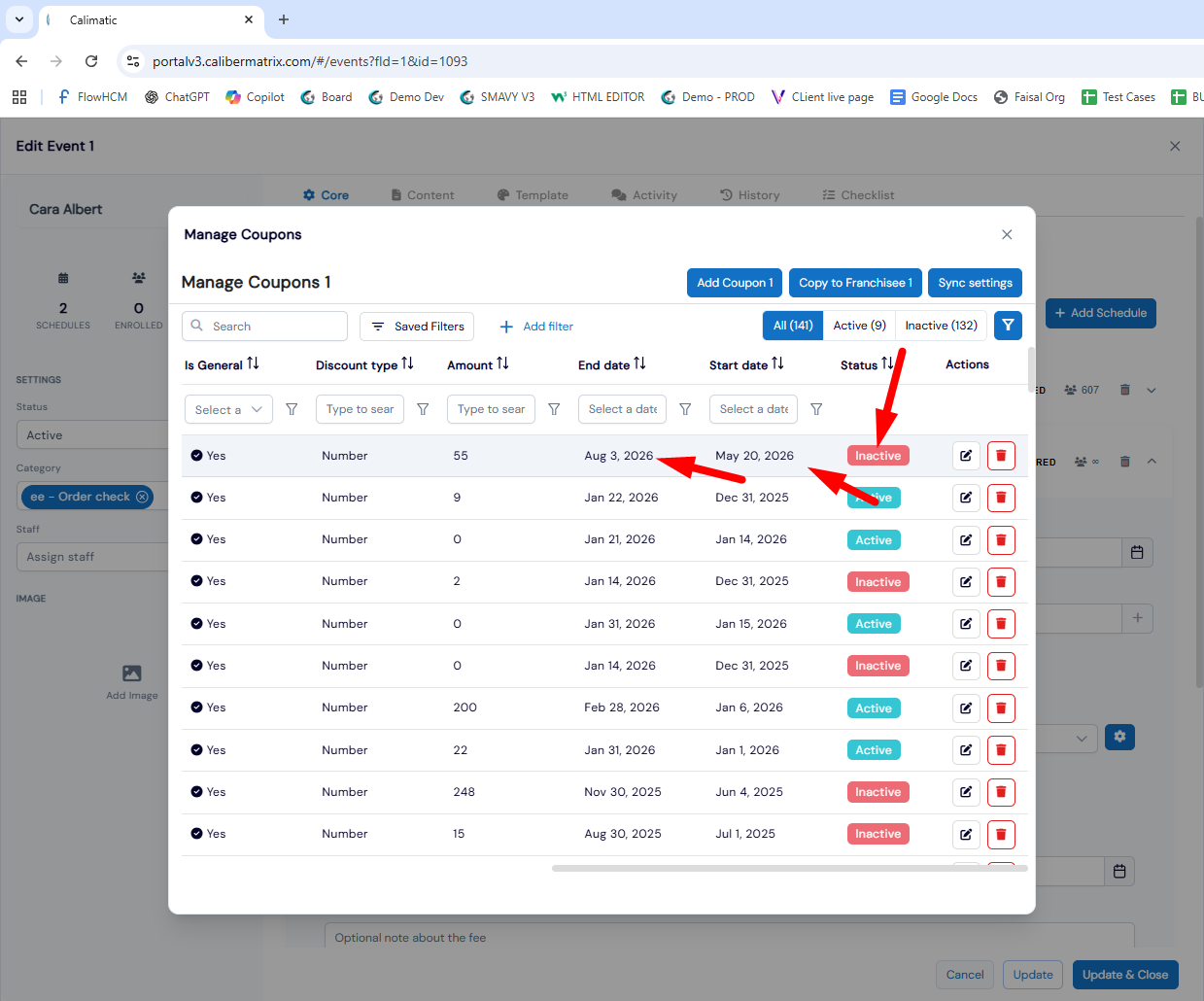
Task: Delete coupon ending Jan 21, 2026
Action: (1001, 540)
